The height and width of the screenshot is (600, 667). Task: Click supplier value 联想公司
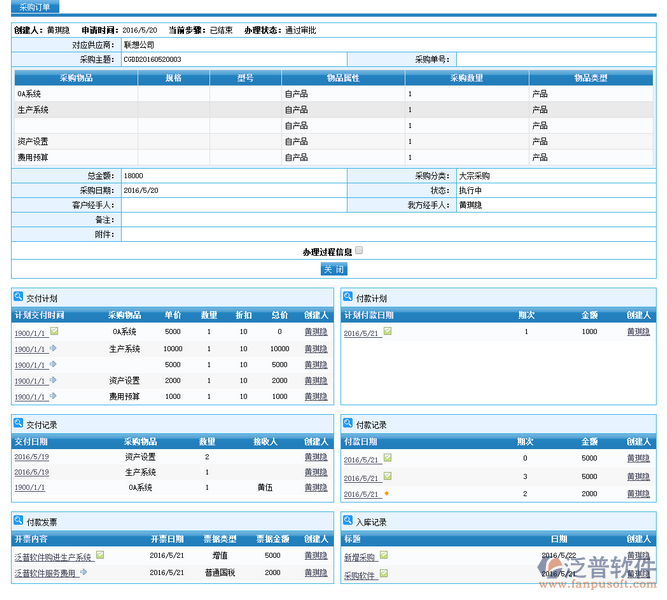pyautogui.click(x=139, y=45)
